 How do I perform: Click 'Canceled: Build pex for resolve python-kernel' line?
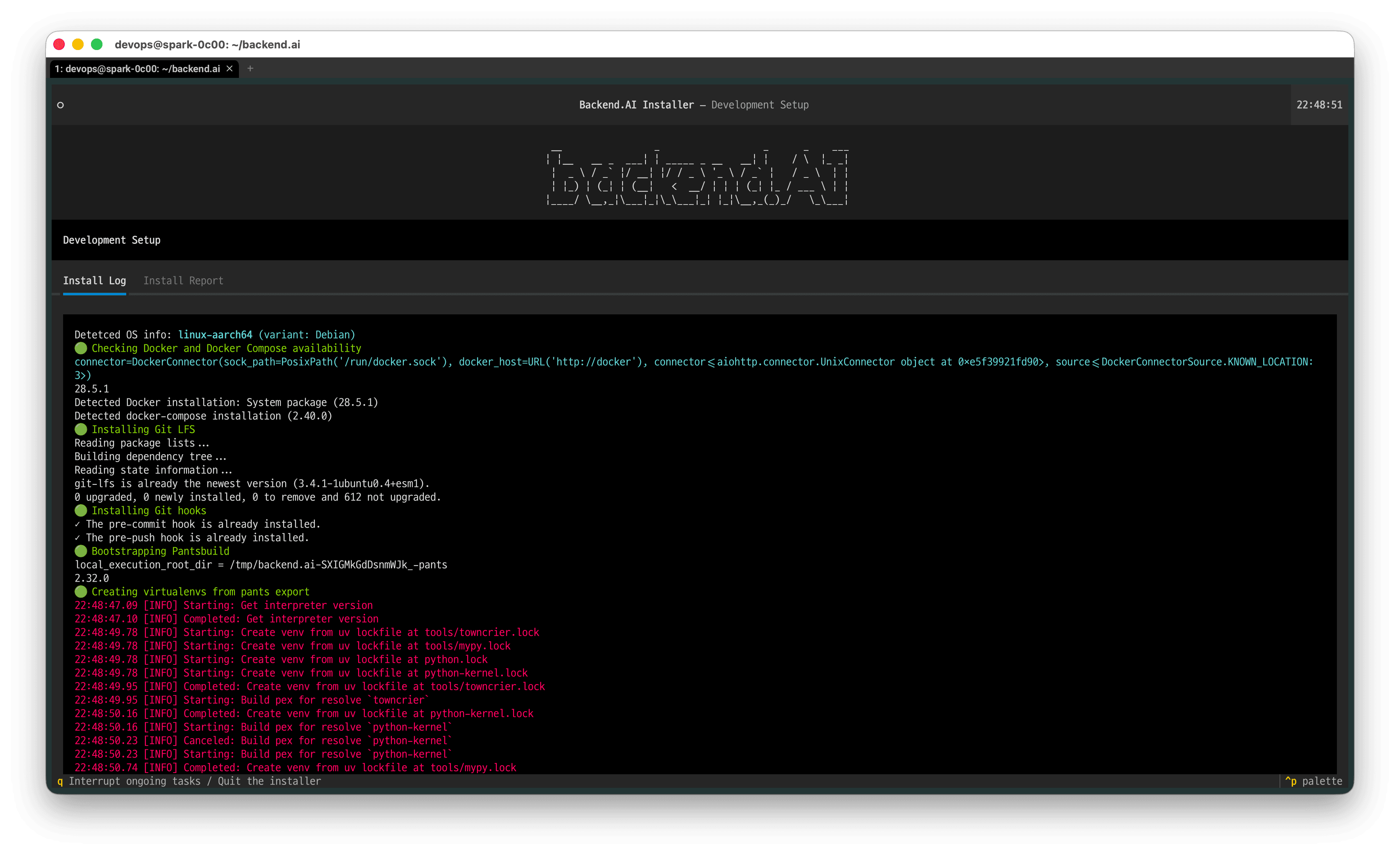pyautogui.click(x=264, y=741)
